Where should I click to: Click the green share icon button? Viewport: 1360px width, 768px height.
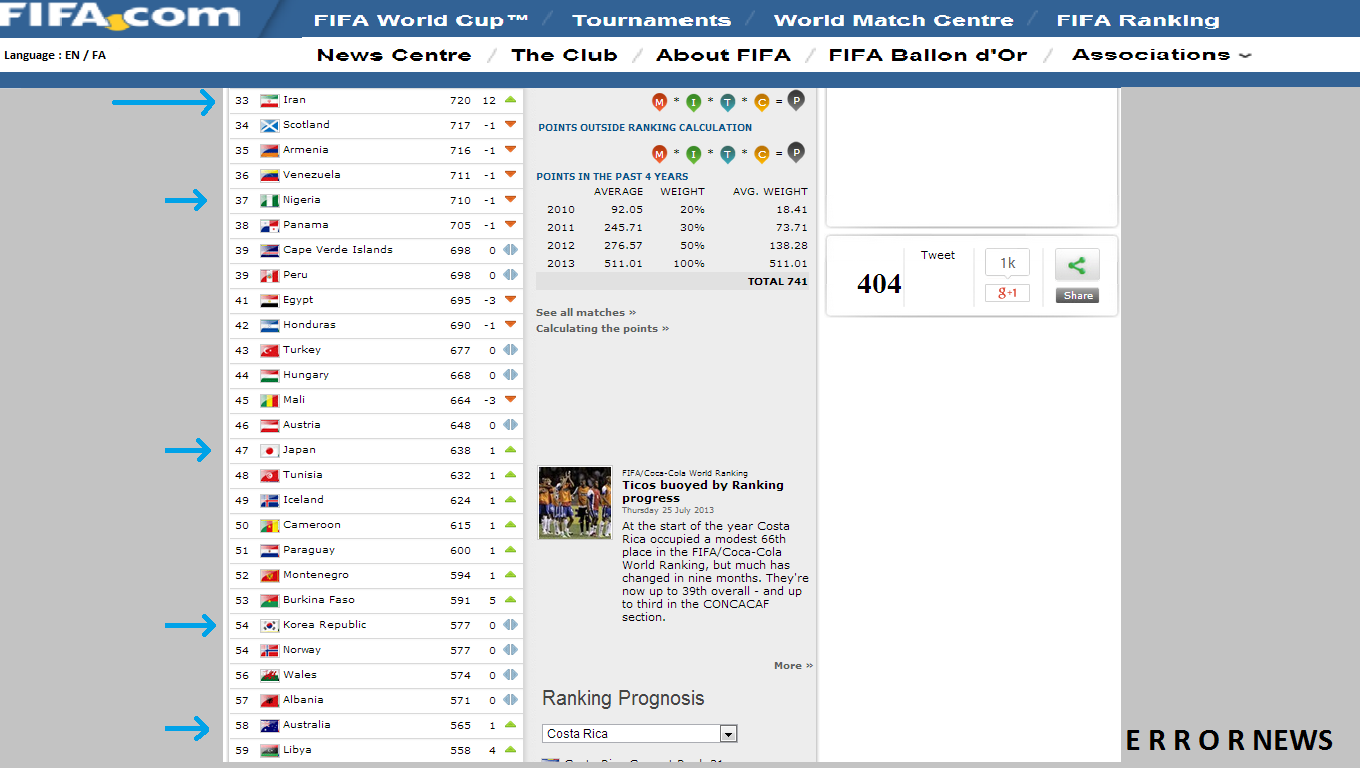click(x=1077, y=265)
